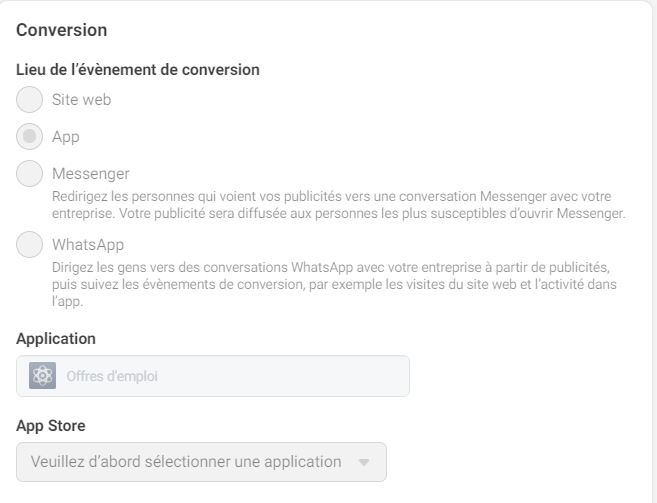Click the Site web label text
Image resolution: width=657 pixels, height=503 pixels.
[82, 100]
